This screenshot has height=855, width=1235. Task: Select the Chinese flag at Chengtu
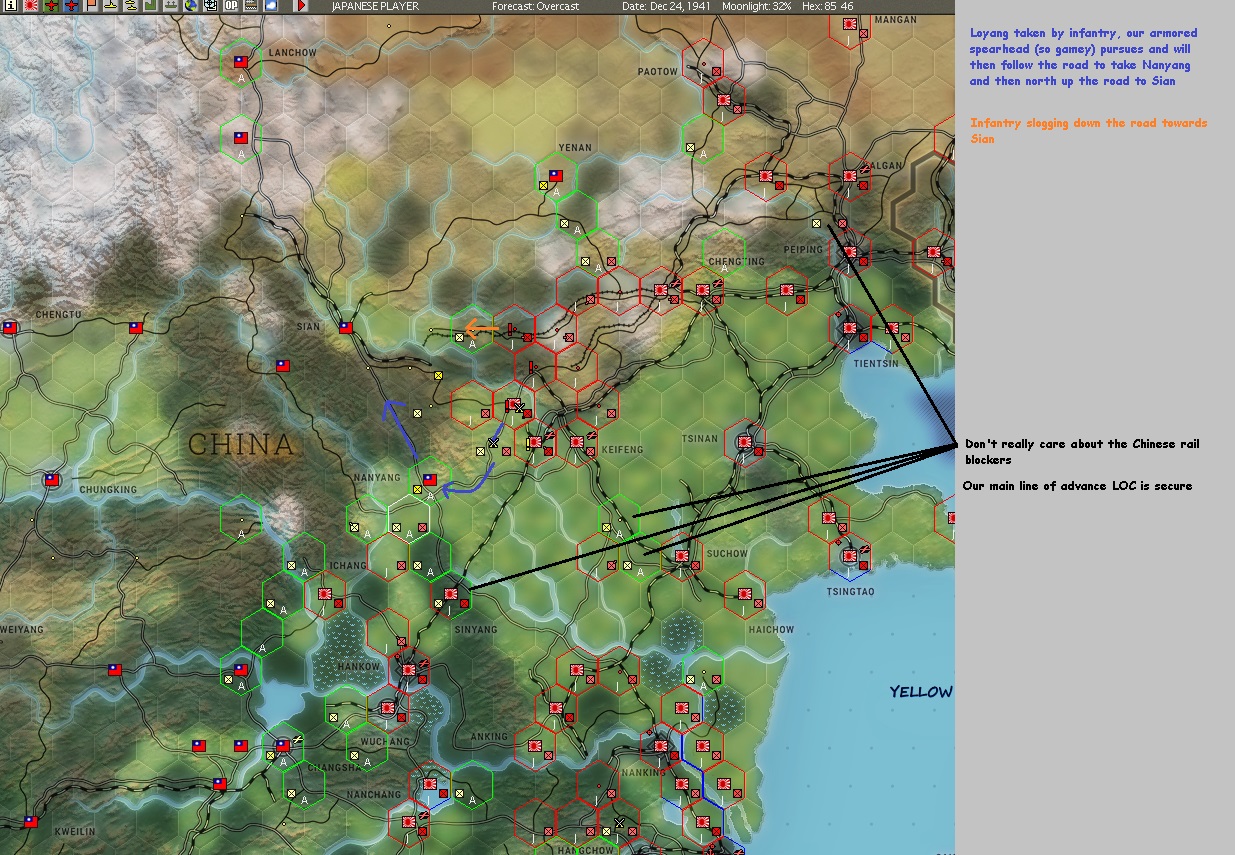click(9, 327)
